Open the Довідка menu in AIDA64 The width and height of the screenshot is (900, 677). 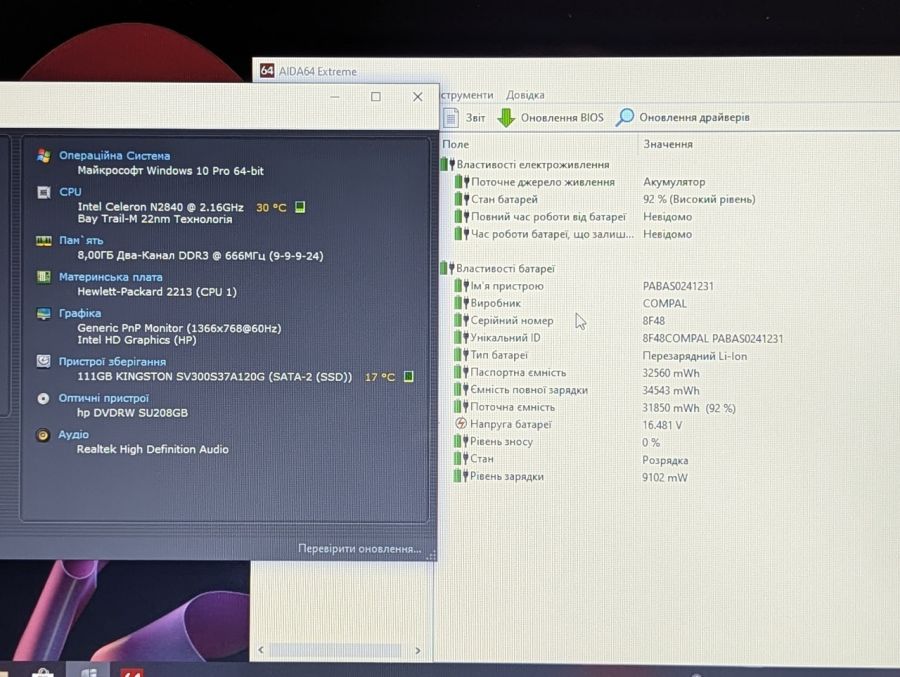[525, 95]
